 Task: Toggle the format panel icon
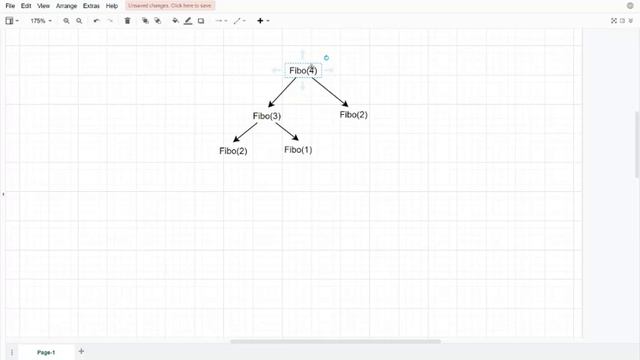622,21
